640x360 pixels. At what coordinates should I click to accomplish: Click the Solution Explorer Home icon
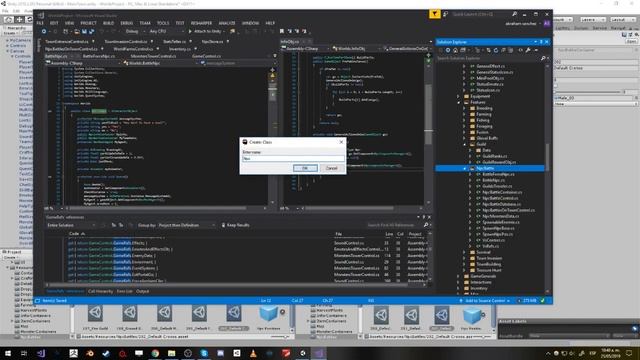coord(456,50)
